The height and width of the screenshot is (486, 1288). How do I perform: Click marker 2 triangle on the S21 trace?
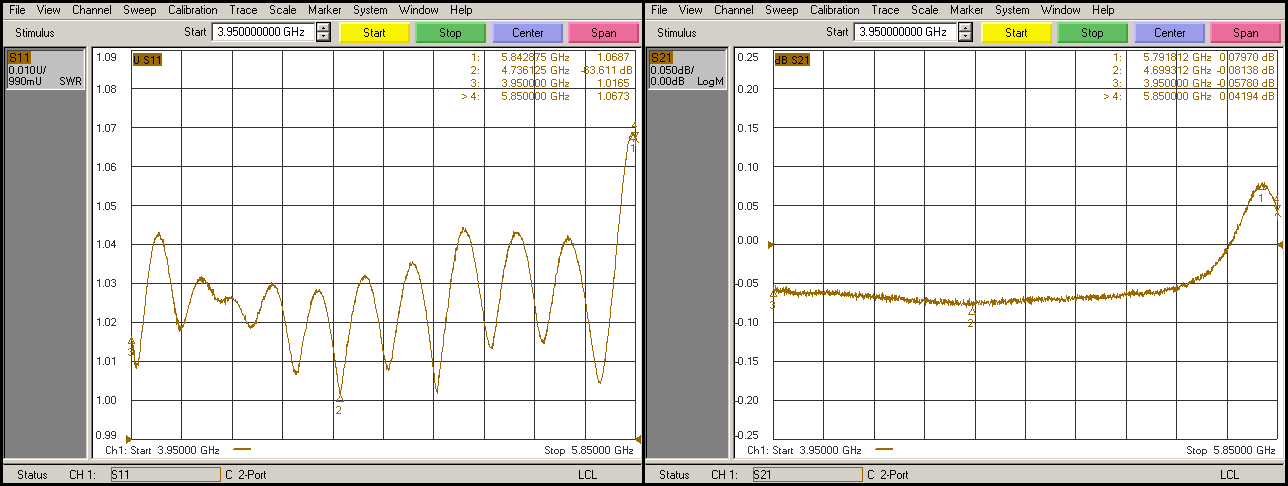pos(971,311)
